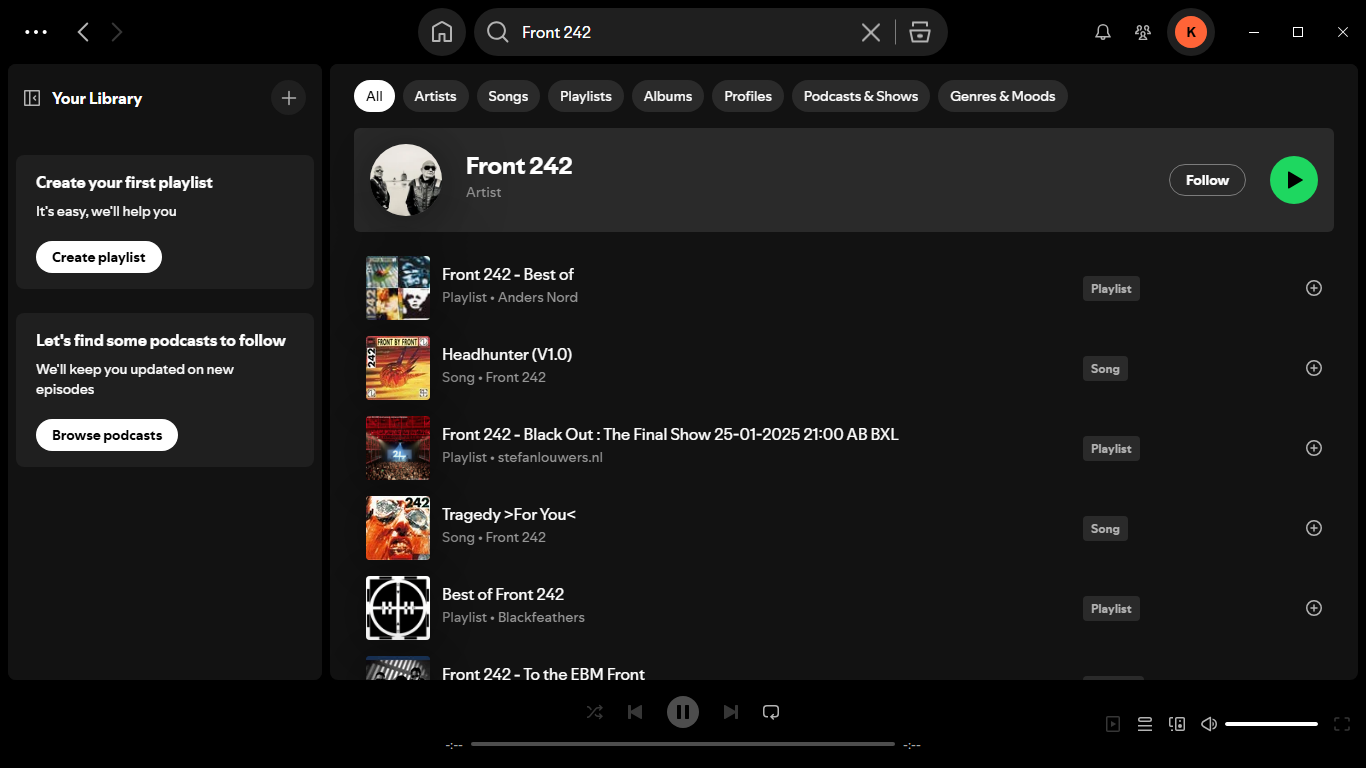
Task: Open the K user profile menu
Action: click(x=1191, y=32)
